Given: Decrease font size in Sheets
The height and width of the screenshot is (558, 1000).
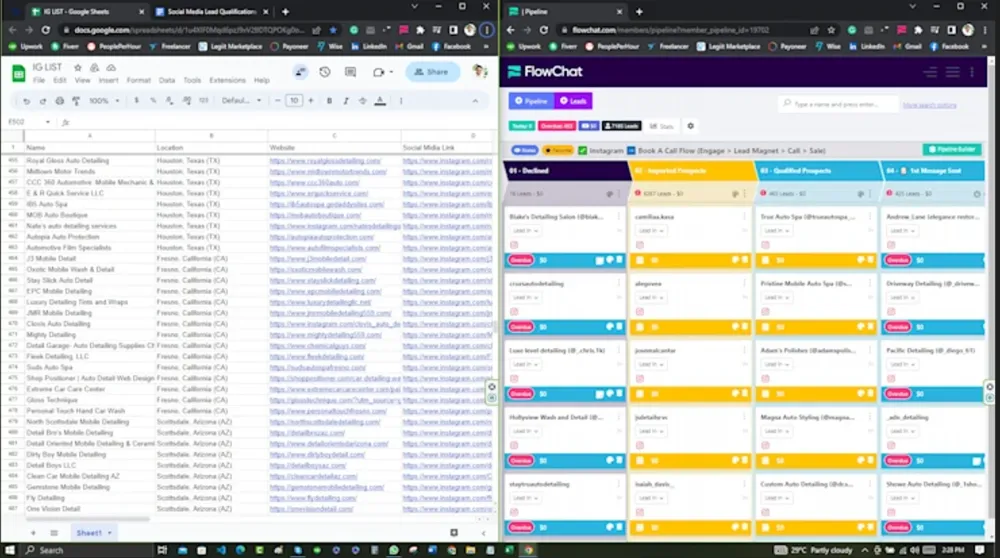Looking at the screenshot, I should click(x=277, y=101).
